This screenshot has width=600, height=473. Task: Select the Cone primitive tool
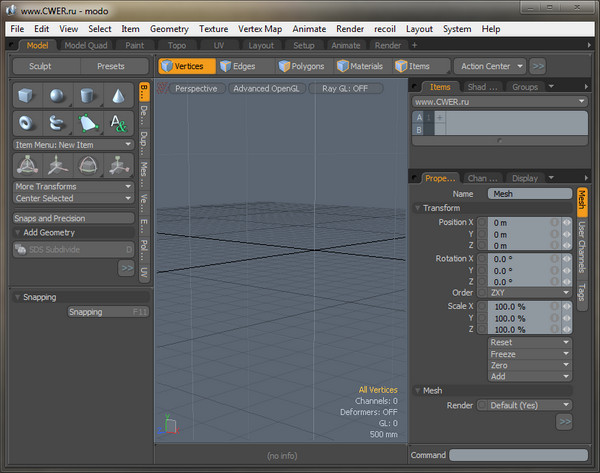119,96
